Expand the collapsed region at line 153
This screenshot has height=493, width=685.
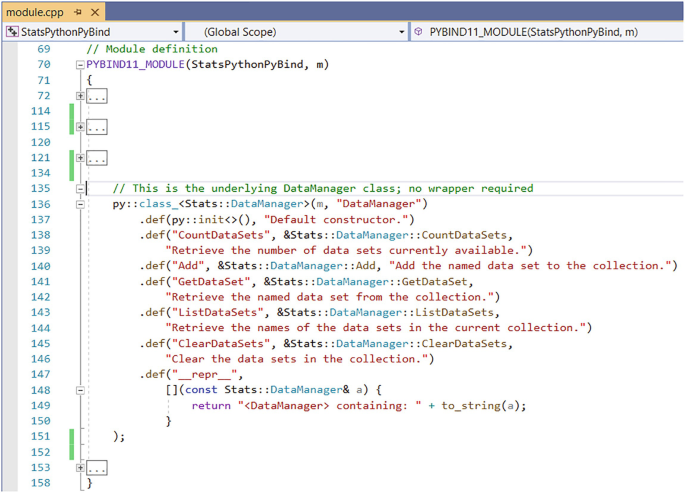[80, 467]
